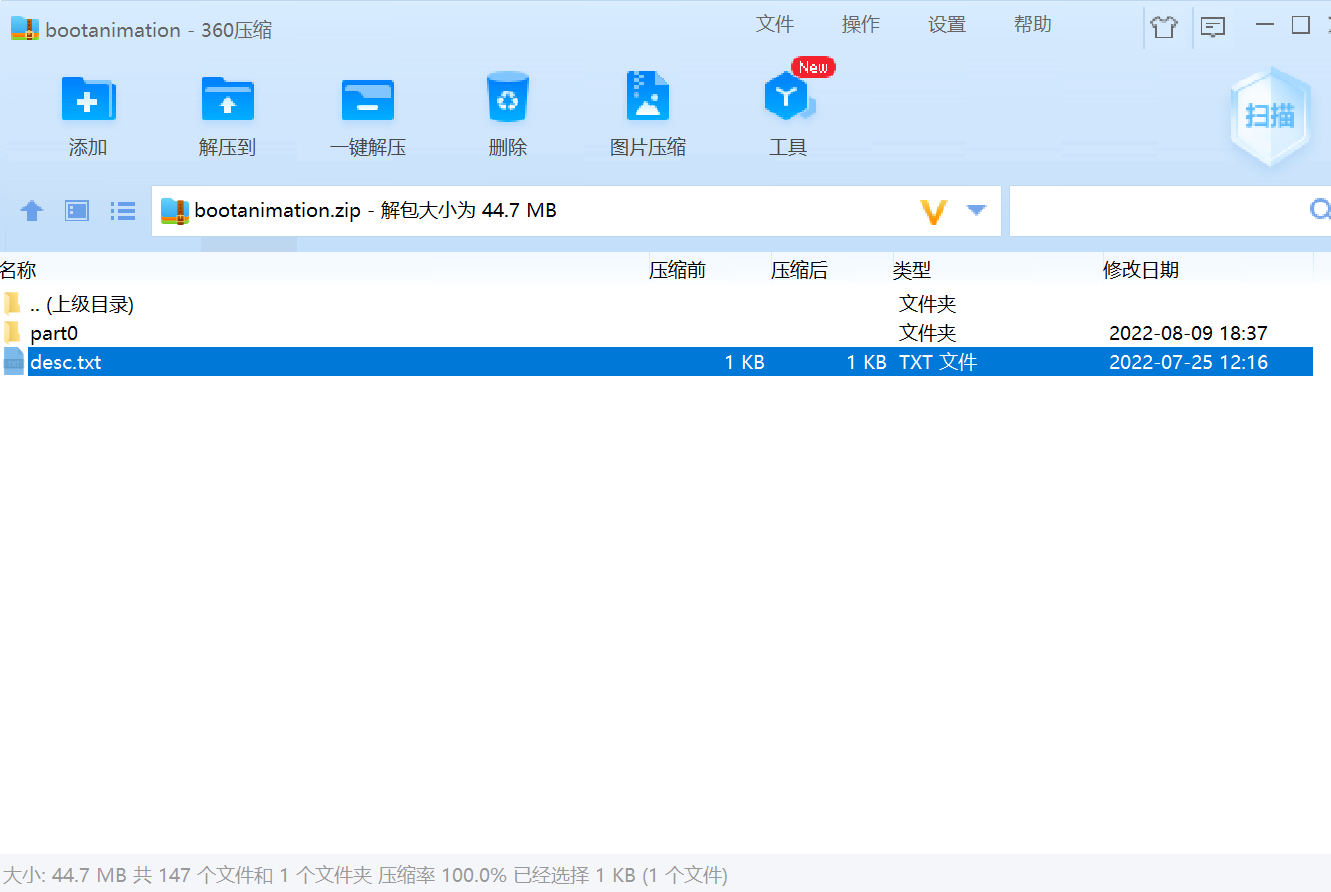This screenshot has height=892, width=1331.
Task: Sort by Modified Date (修改日期) column header
Action: pyautogui.click(x=1140, y=270)
